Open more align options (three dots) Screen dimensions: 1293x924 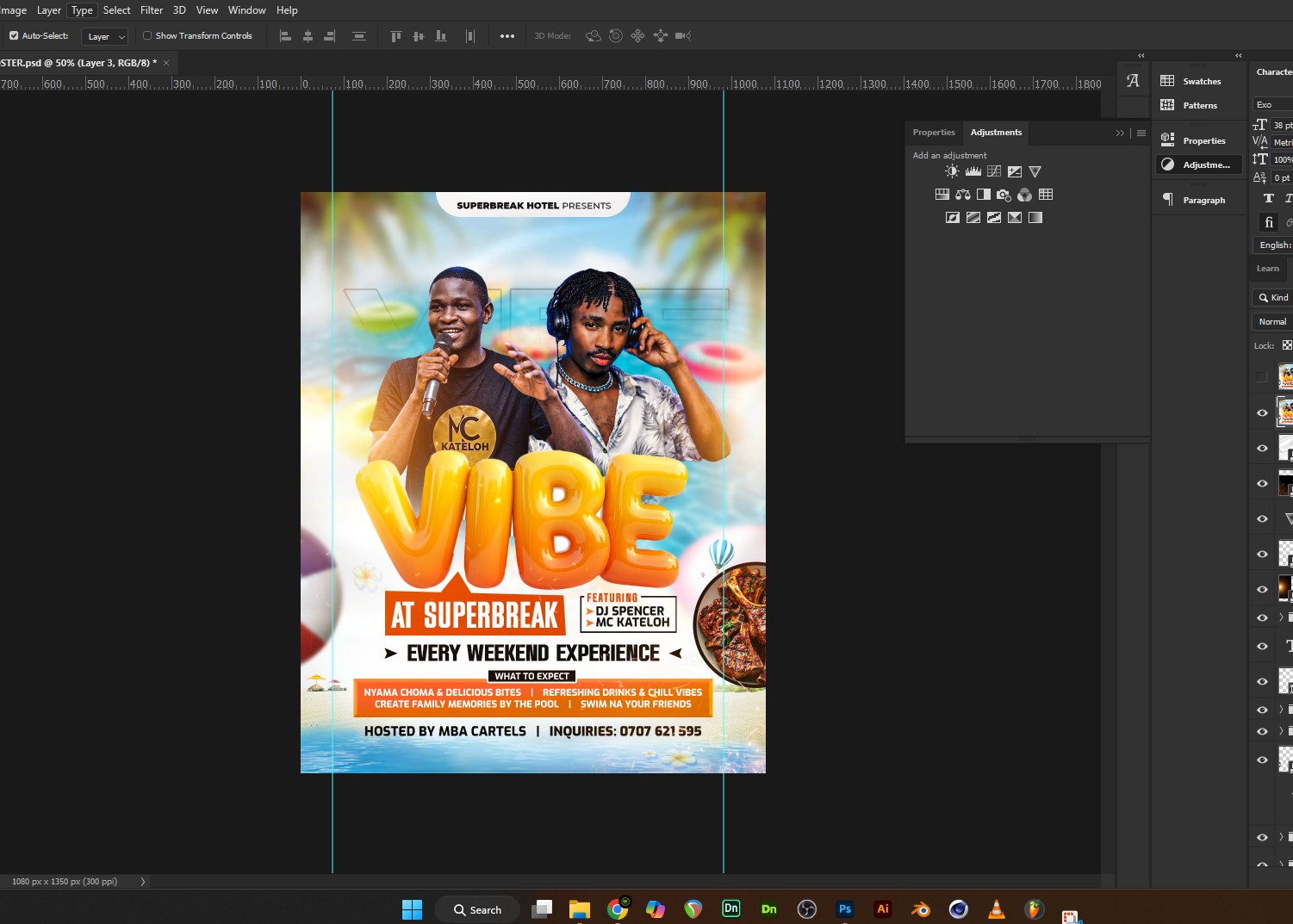507,36
